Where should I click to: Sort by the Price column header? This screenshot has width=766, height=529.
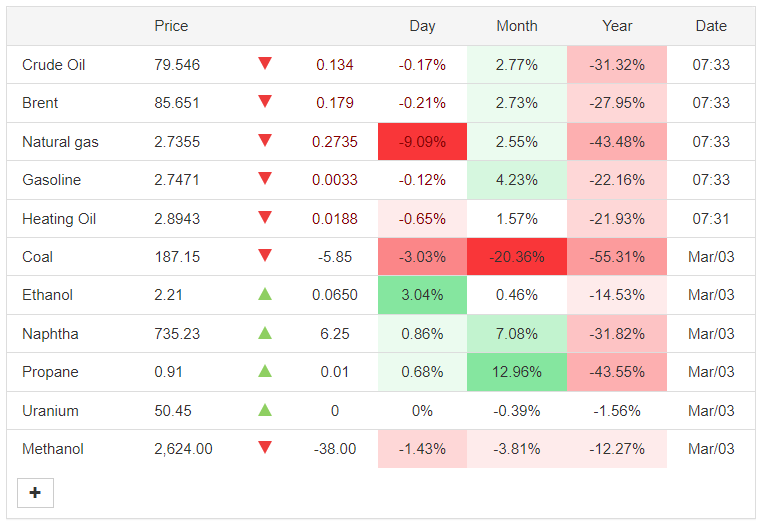pyautogui.click(x=171, y=26)
